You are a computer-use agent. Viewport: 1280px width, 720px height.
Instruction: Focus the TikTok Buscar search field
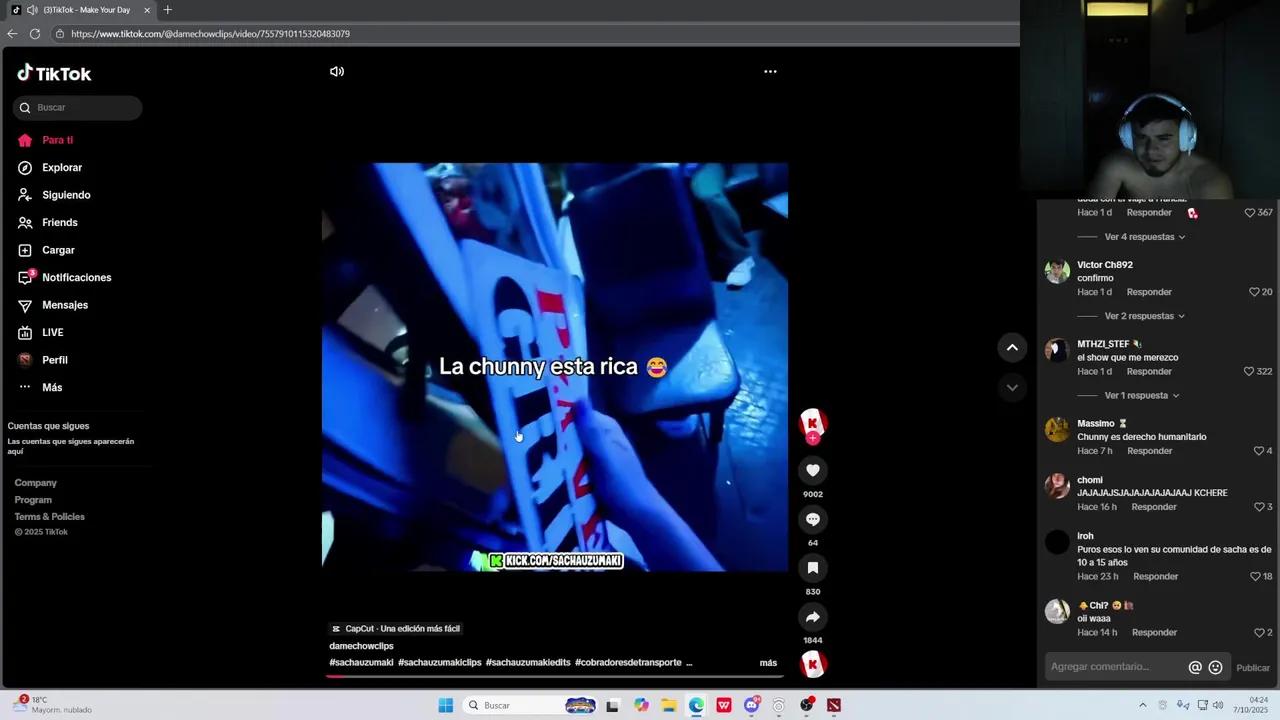click(x=78, y=108)
